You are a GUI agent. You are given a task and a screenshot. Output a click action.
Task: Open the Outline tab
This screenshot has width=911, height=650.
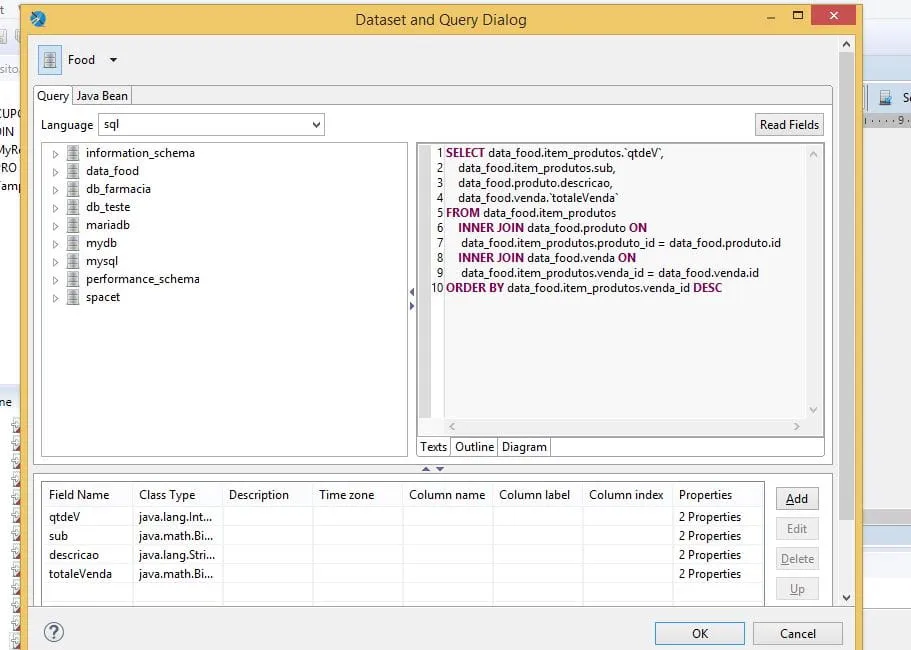474,447
